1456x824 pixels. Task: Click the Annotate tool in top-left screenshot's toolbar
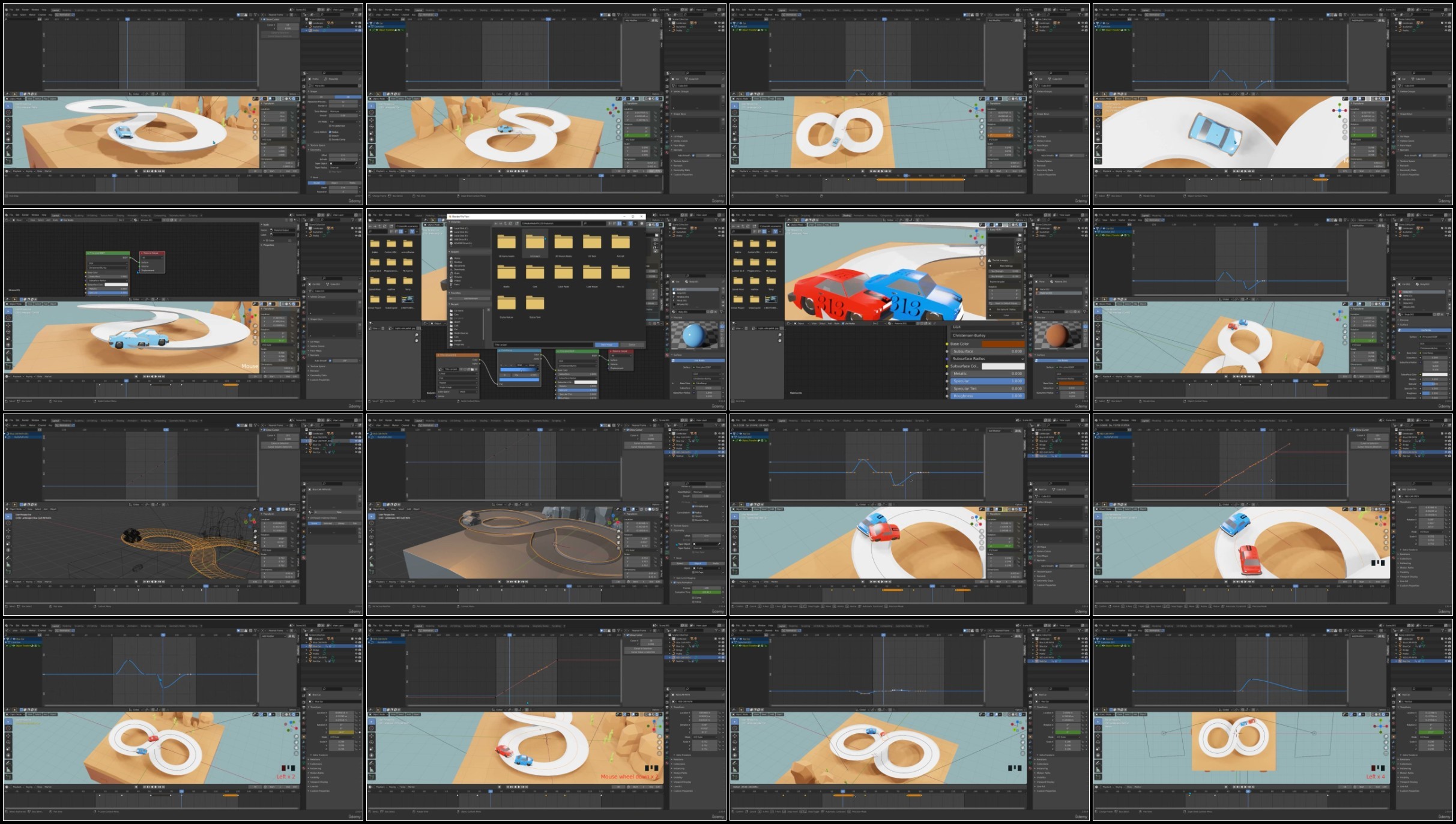point(8,147)
